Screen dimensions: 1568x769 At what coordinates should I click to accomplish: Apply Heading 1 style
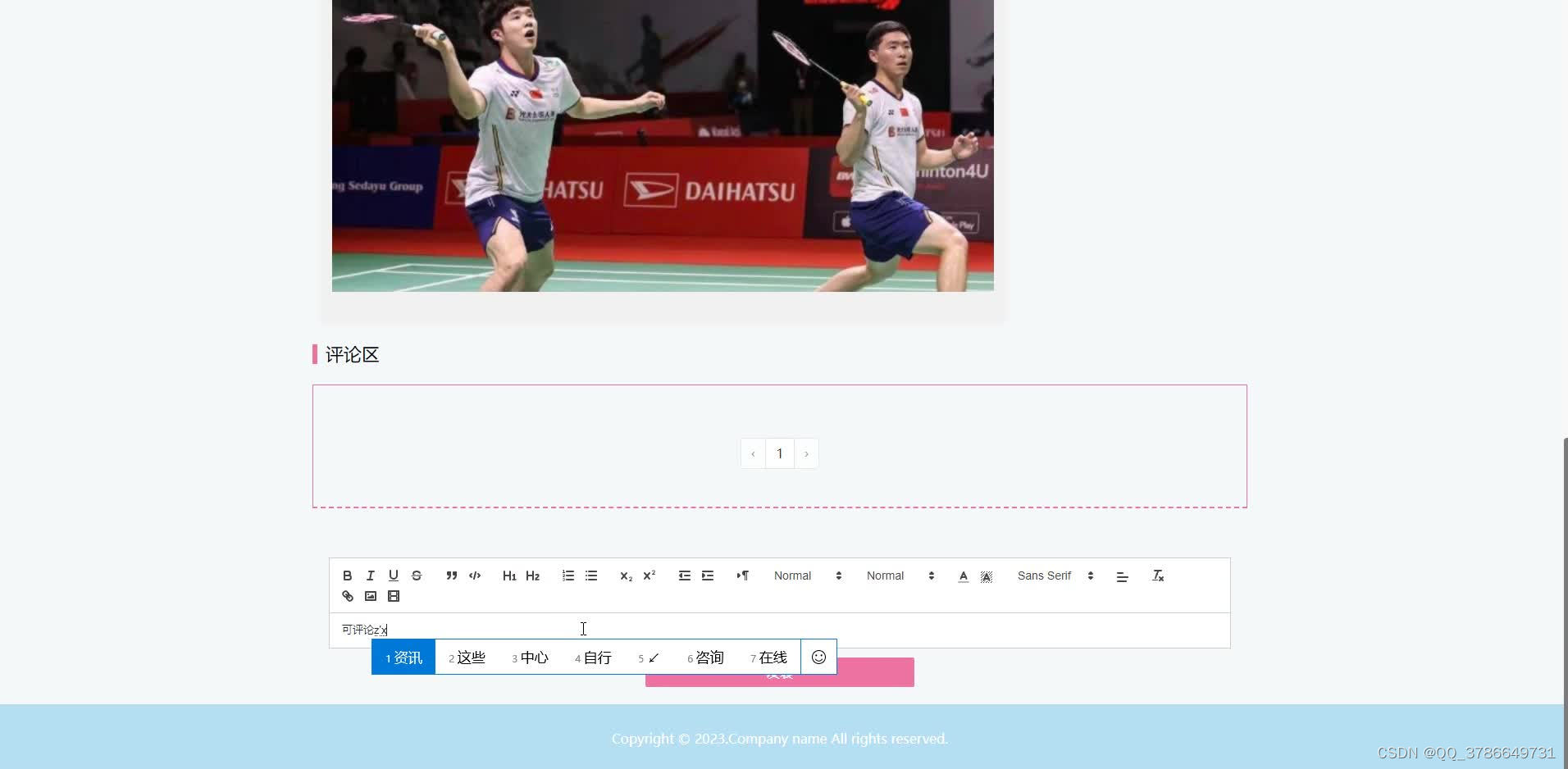pyautogui.click(x=509, y=576)
